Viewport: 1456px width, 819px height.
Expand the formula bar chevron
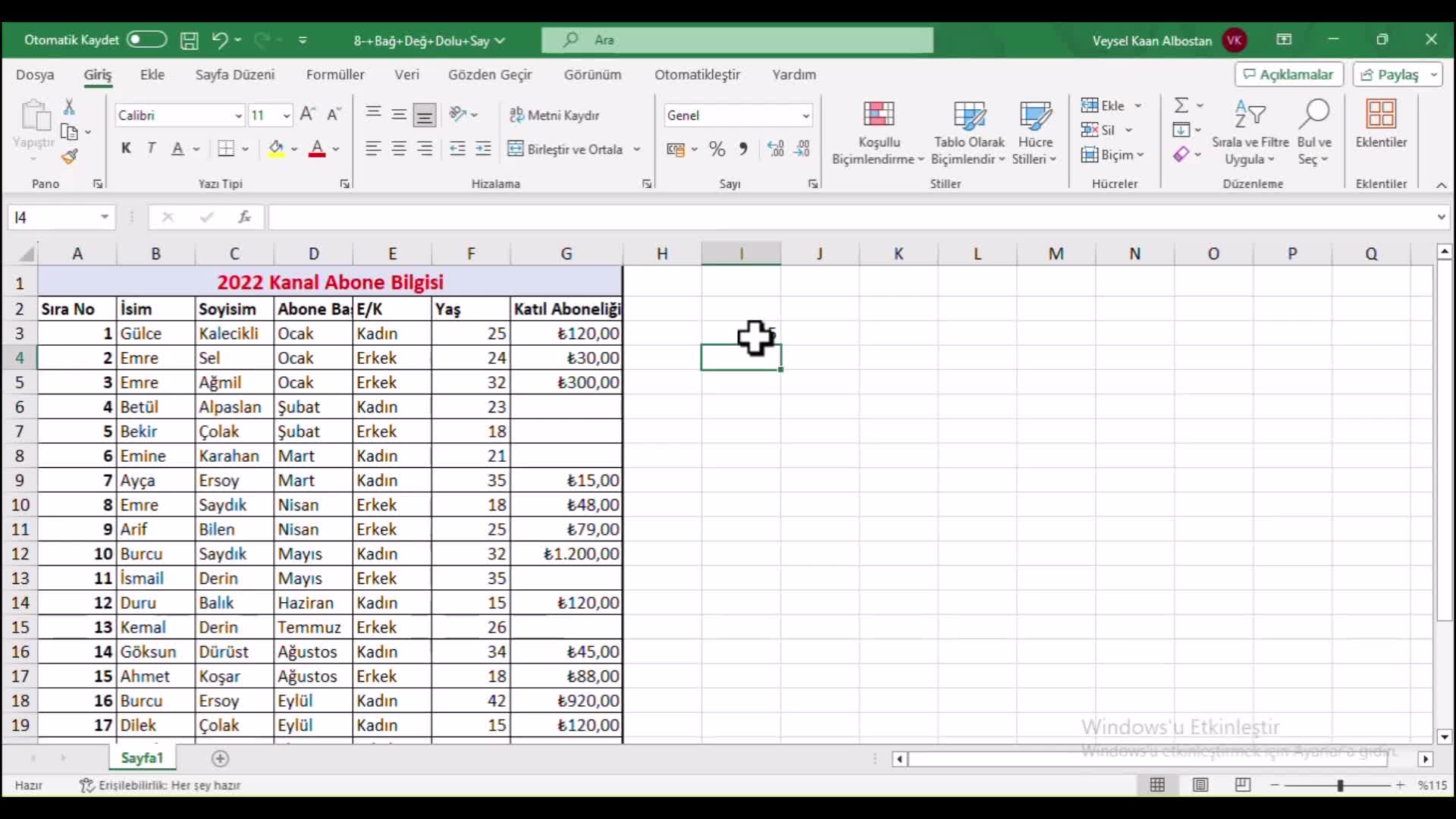coord(1442,217)
